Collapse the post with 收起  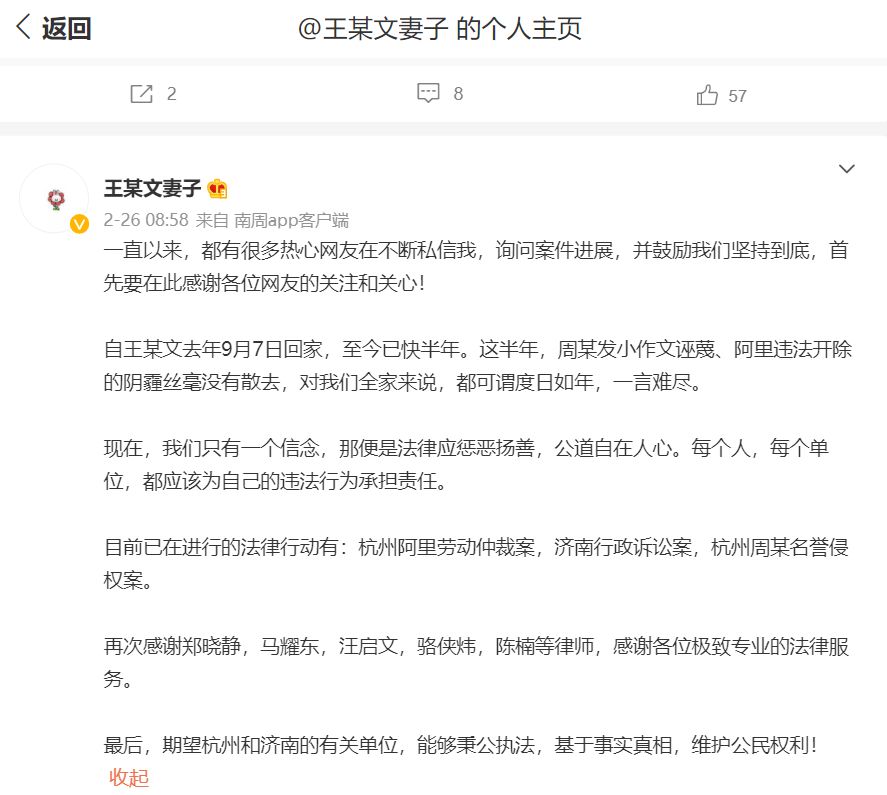click(x=128, y=777)
